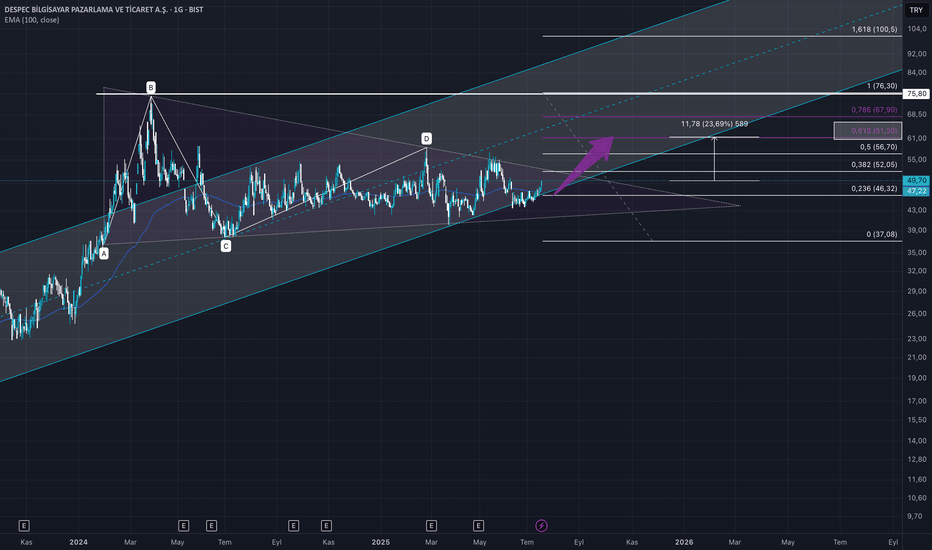The width and height of the screenshot is (932, 550).
Task: Click the 104,0 price scale value
Action: tap(917, 29)
